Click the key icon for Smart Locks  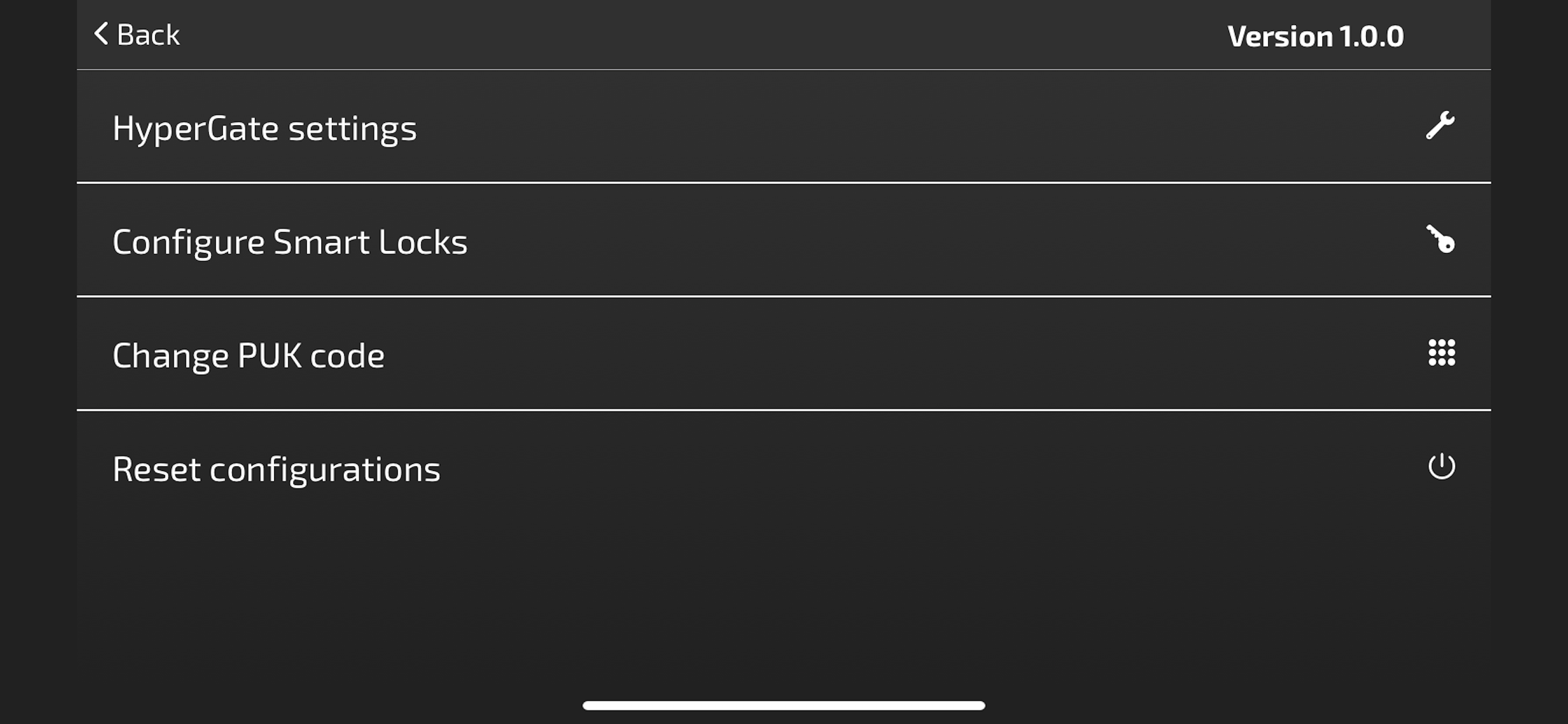(x=1441, y=239)
